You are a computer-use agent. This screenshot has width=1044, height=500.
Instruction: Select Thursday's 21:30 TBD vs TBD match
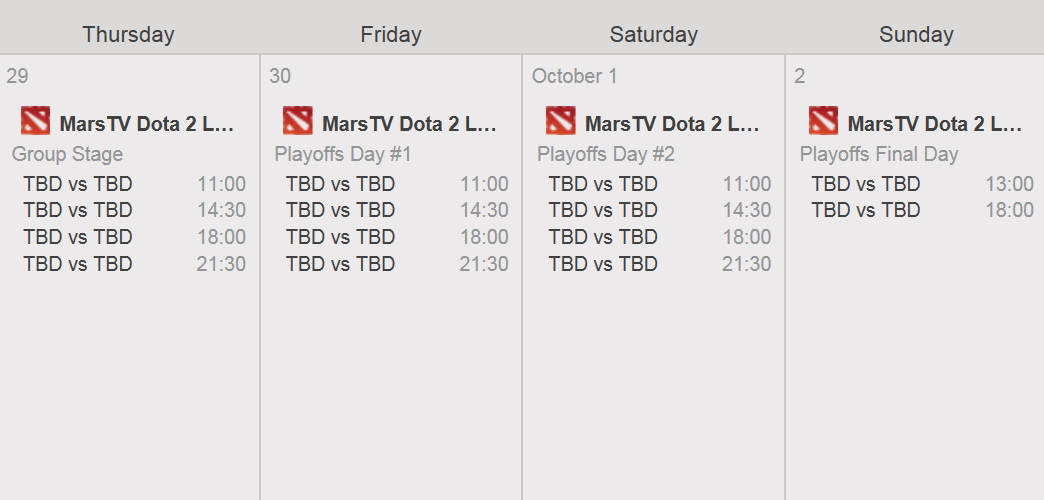pos(134,264)
